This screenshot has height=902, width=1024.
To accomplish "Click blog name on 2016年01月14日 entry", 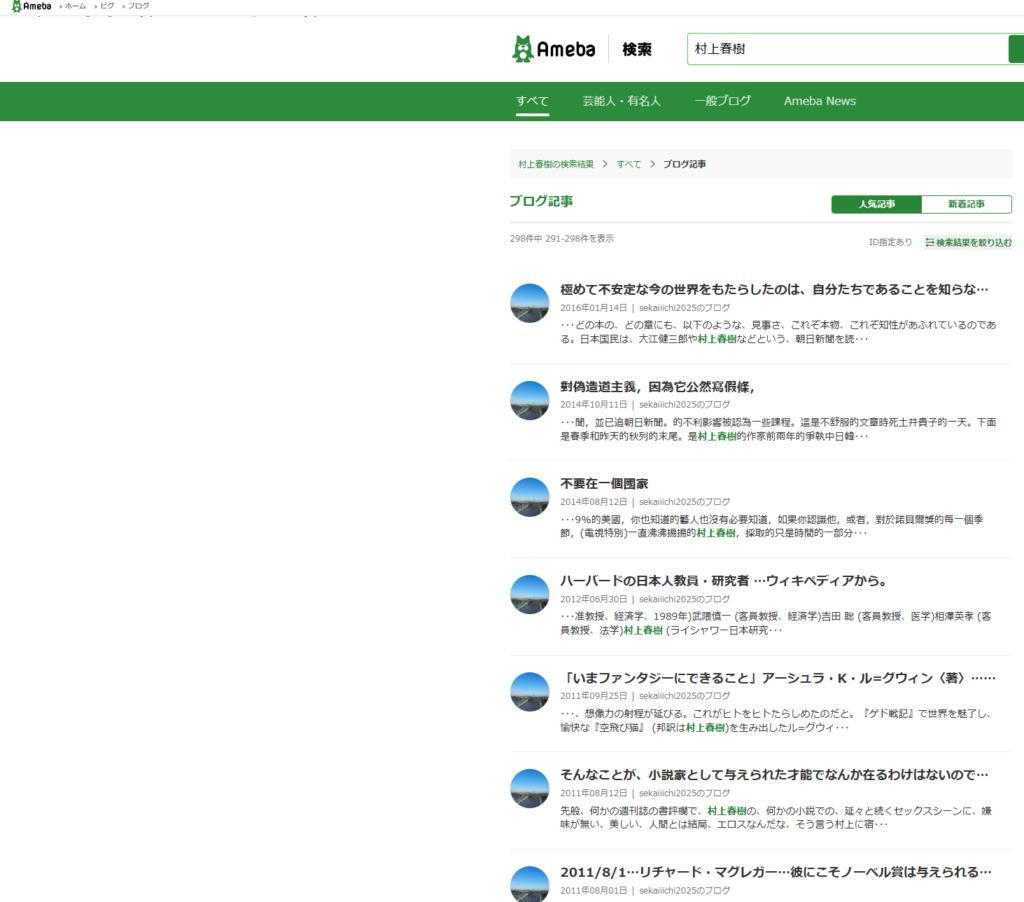I will pos(684,308).
